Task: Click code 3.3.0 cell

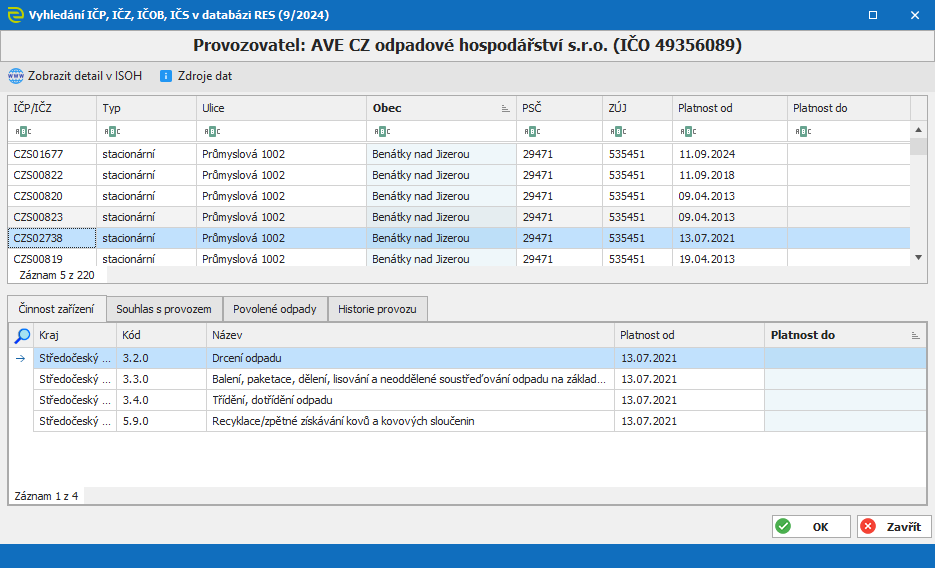Action: 161,379
